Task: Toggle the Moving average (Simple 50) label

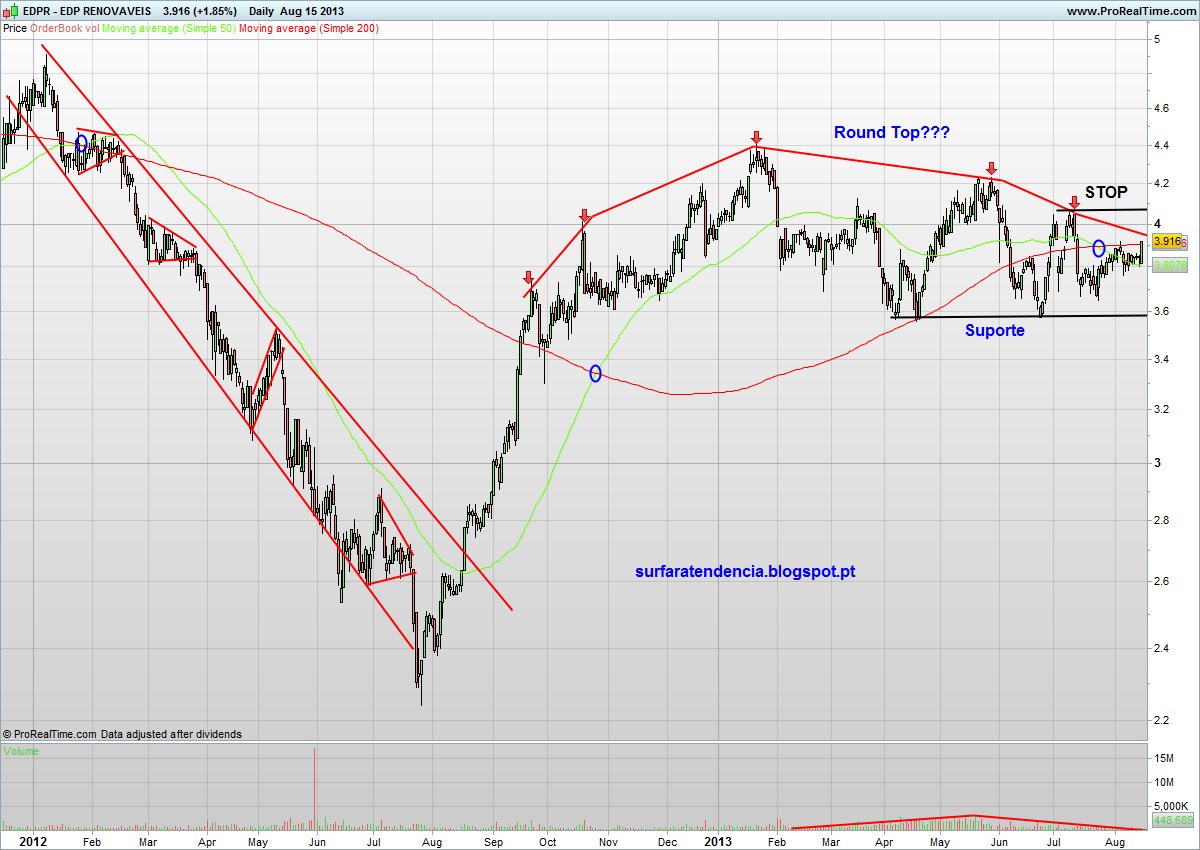Action: pos(168,29)
